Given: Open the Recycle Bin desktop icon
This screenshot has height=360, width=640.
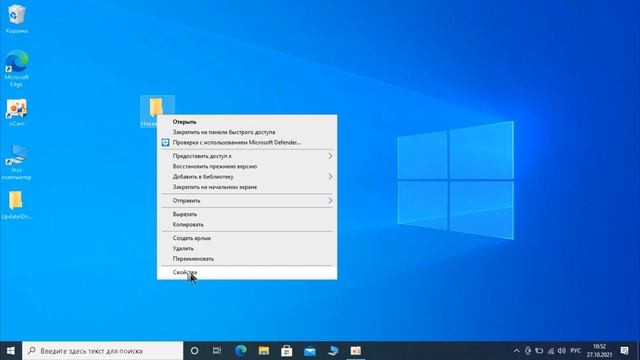Looking at the screenshot, I should [16, 19].
